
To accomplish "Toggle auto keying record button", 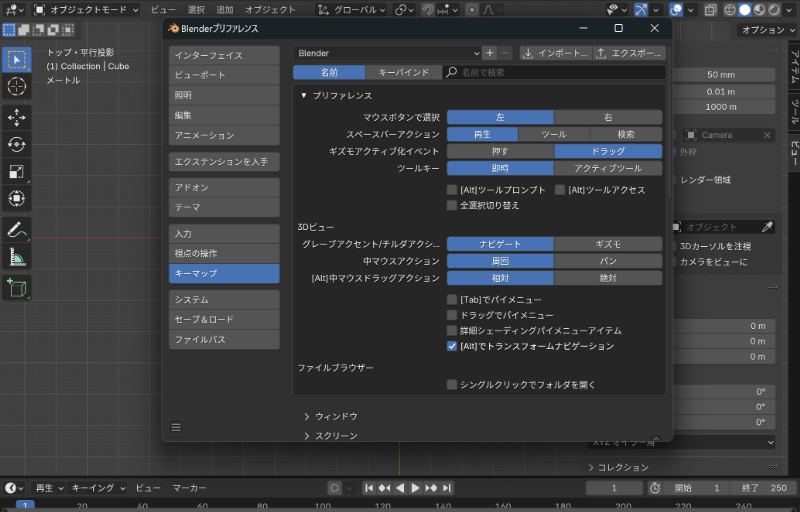I will click(335, 488).
